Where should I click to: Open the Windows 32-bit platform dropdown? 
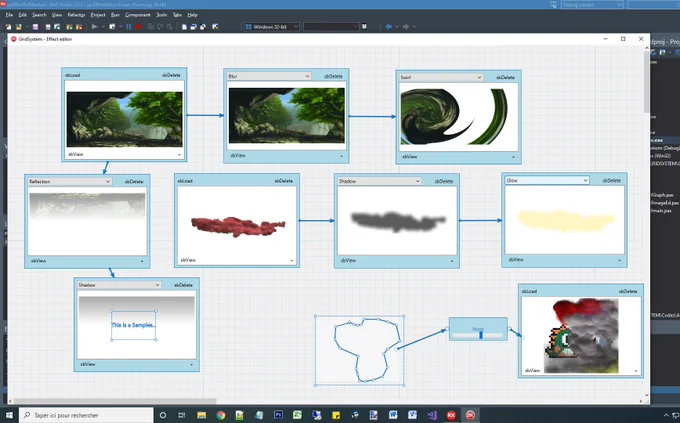(271, 26)
